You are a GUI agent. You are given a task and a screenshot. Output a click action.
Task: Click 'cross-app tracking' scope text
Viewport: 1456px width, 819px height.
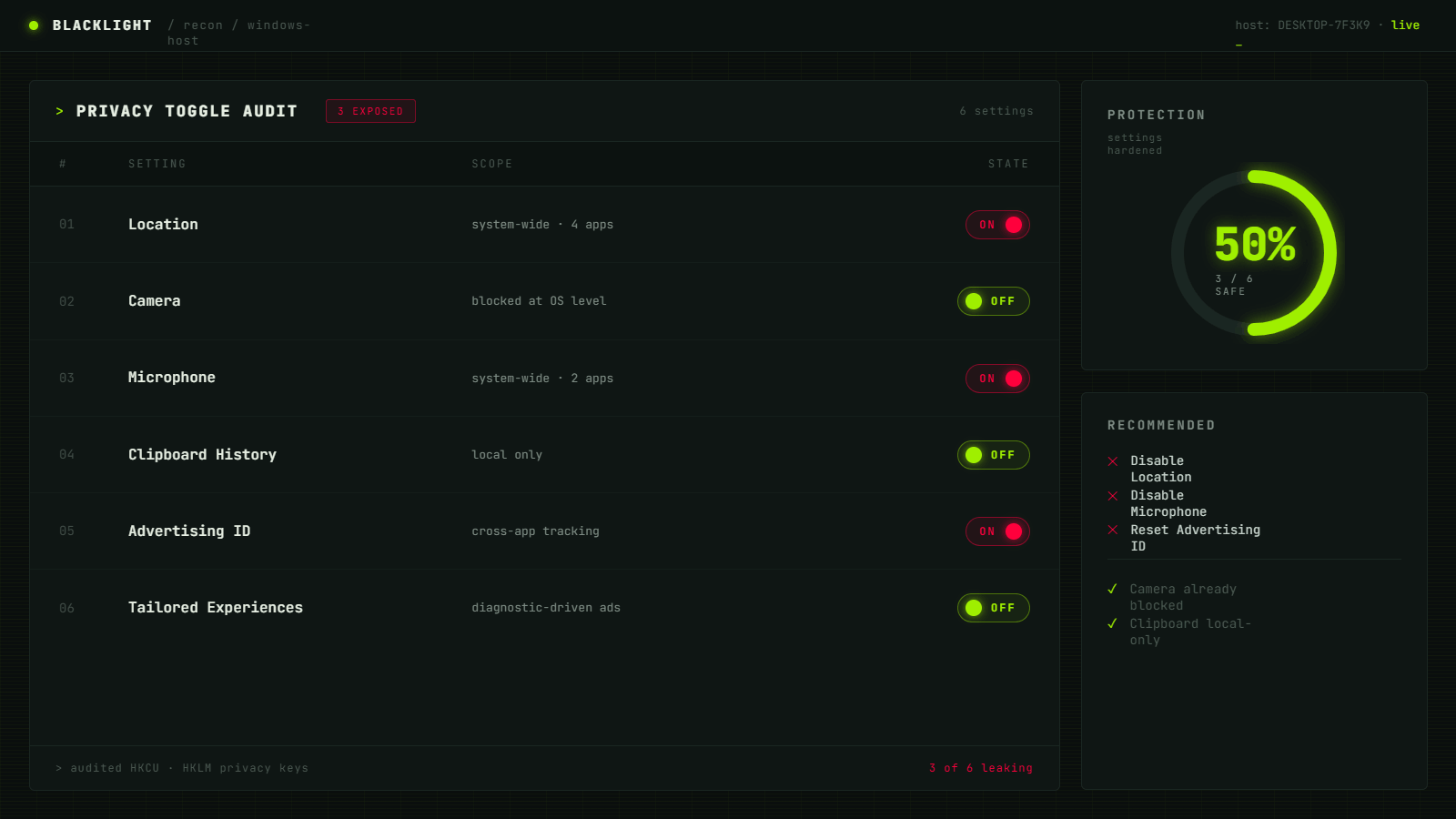[535, 531]
